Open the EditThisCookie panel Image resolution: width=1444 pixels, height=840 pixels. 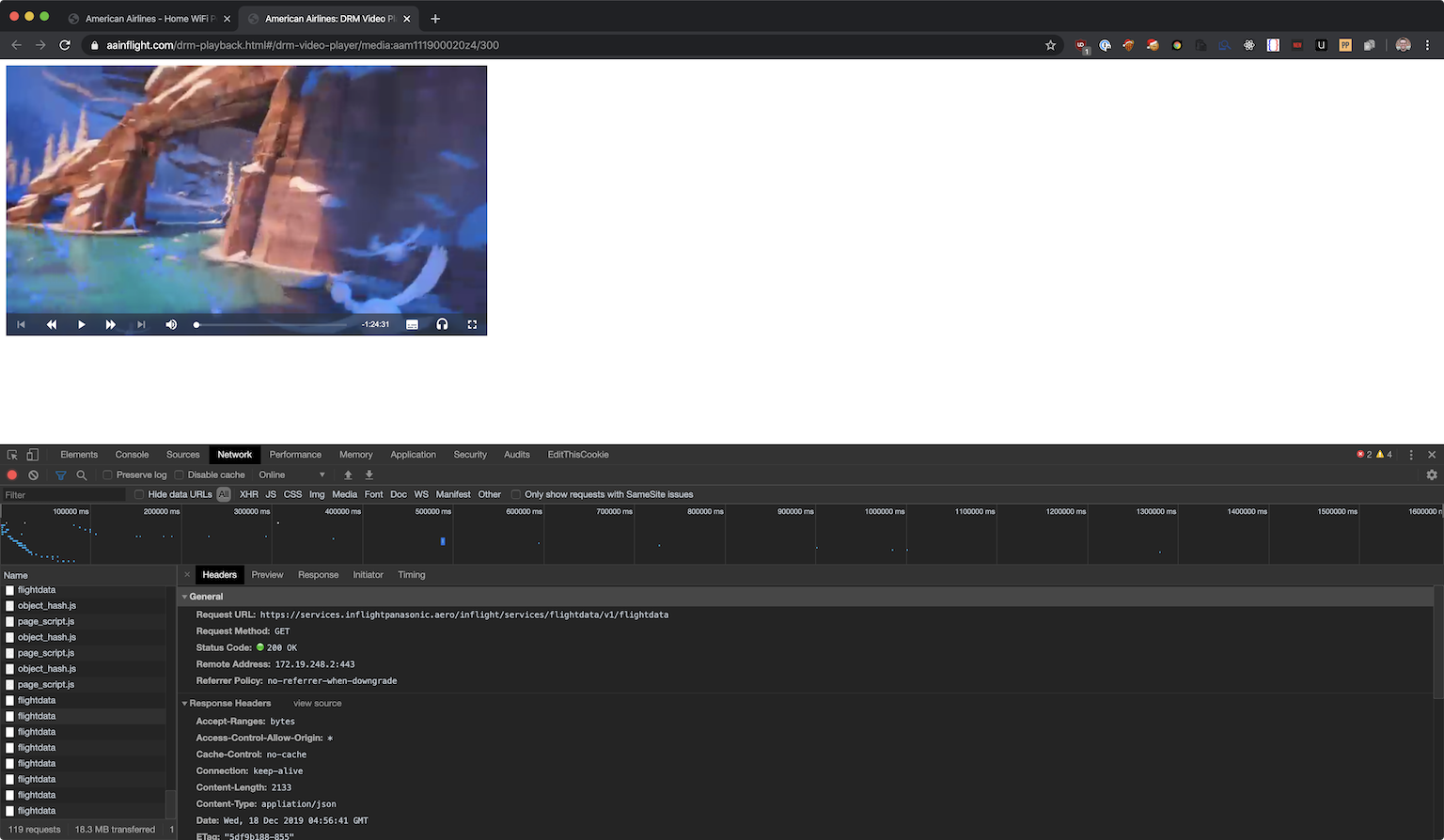pos(578,455)
